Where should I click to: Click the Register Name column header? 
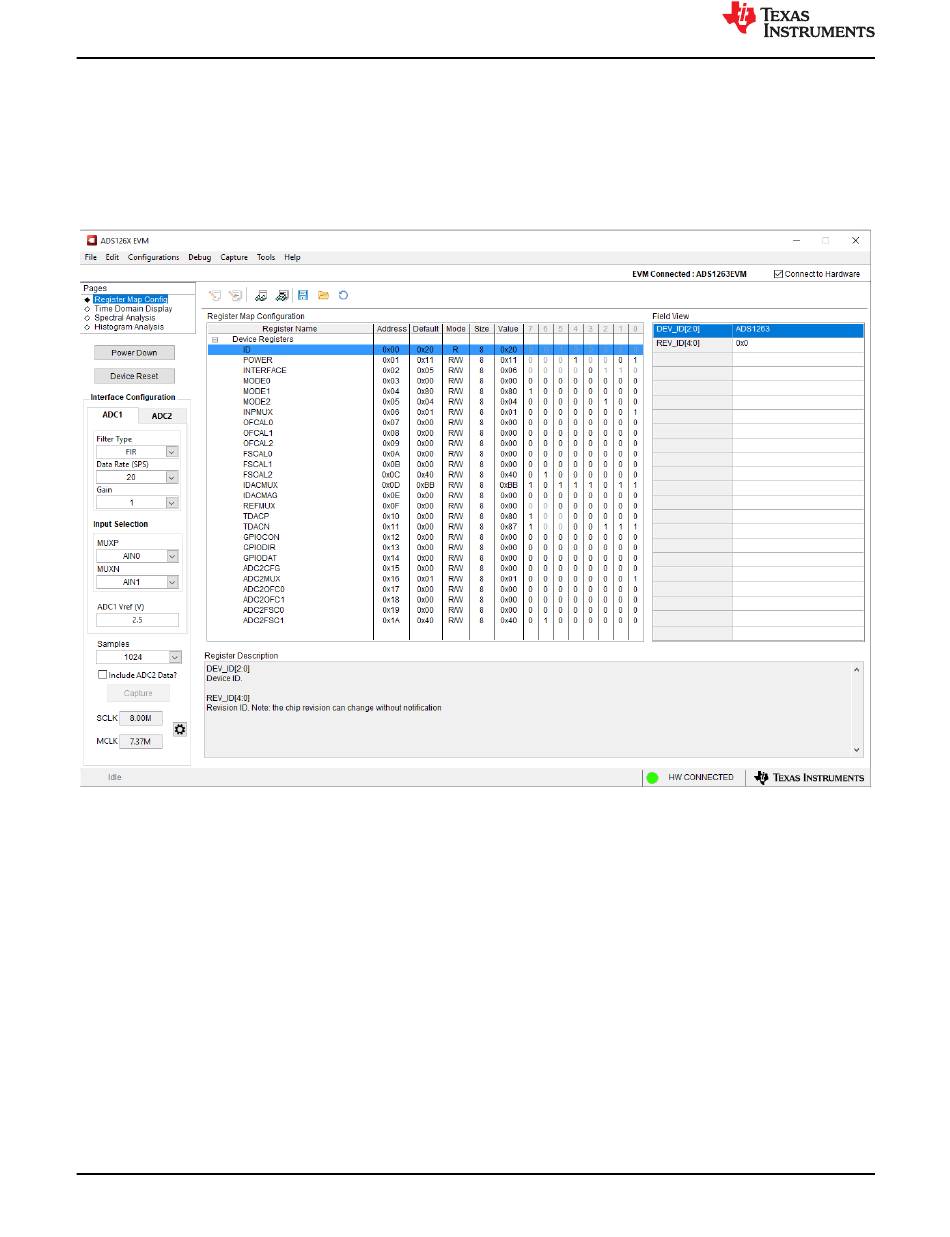pos(289,329)
